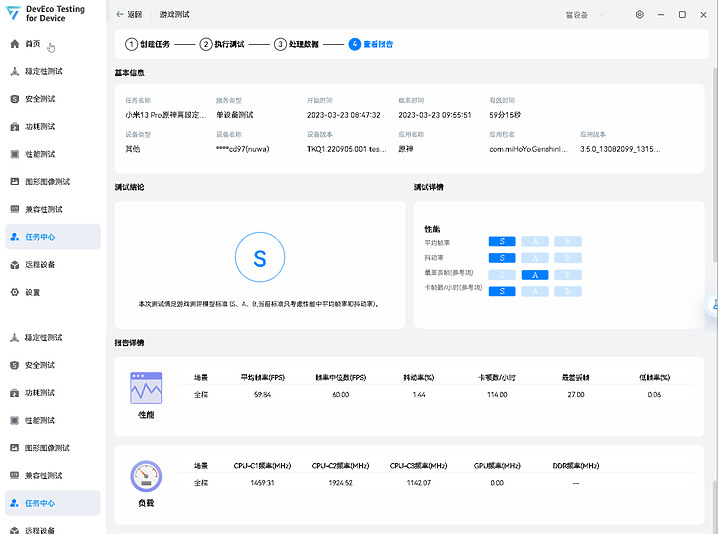Click end time 2023-03-23 09:55:51
This screenshot has height=534, width=720.
(x=435, y=115)
